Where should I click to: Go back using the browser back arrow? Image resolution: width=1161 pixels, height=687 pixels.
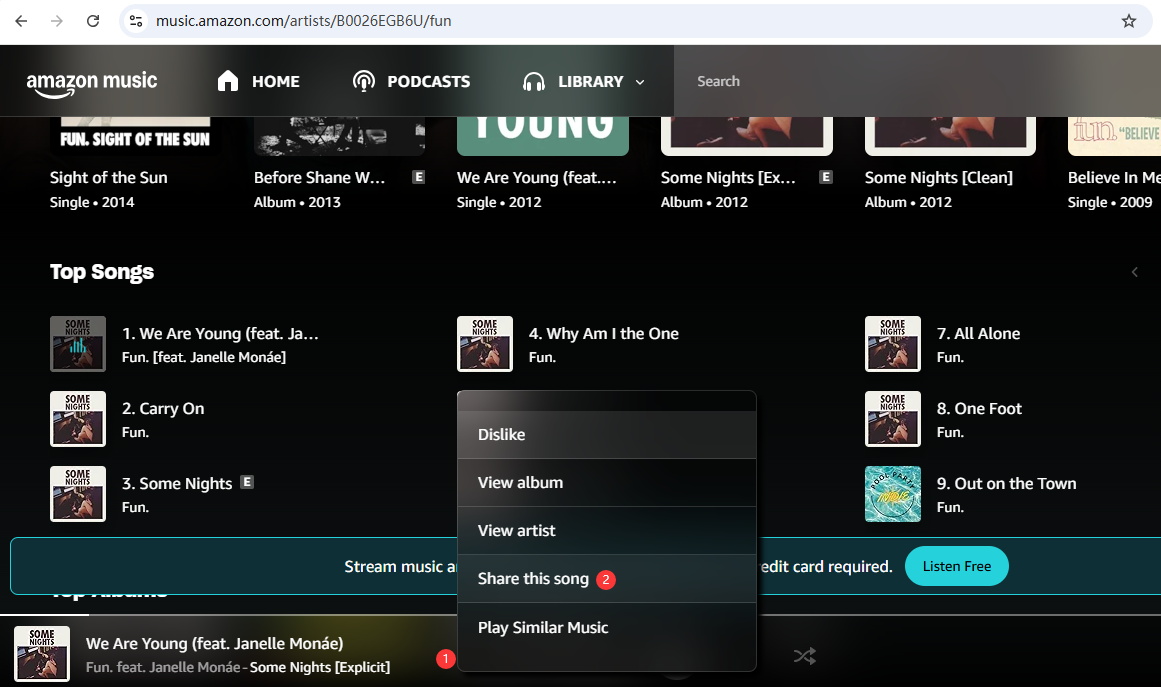(x=21, y=21)
